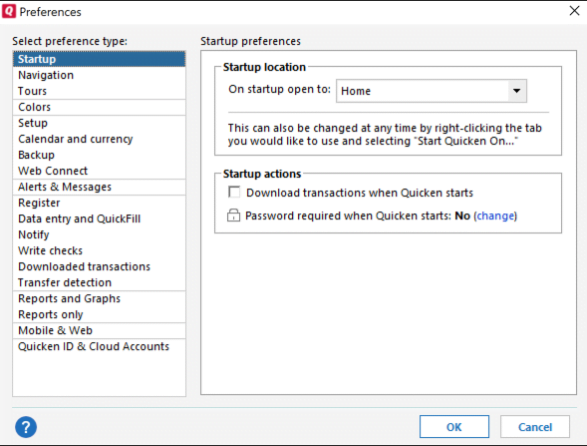Select Reports only preferences
This screenshot has height=446, width=587.
[x=99, y=315]
